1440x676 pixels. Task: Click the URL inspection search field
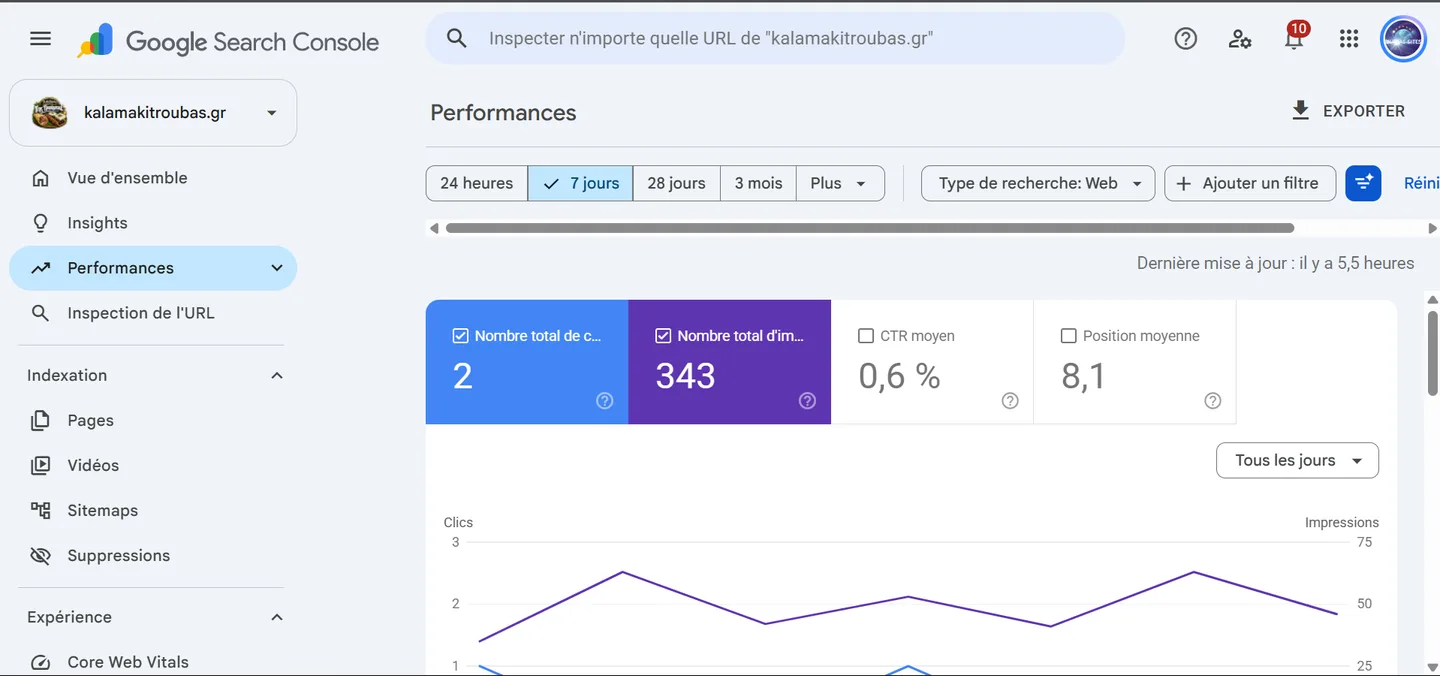point(775,39)
